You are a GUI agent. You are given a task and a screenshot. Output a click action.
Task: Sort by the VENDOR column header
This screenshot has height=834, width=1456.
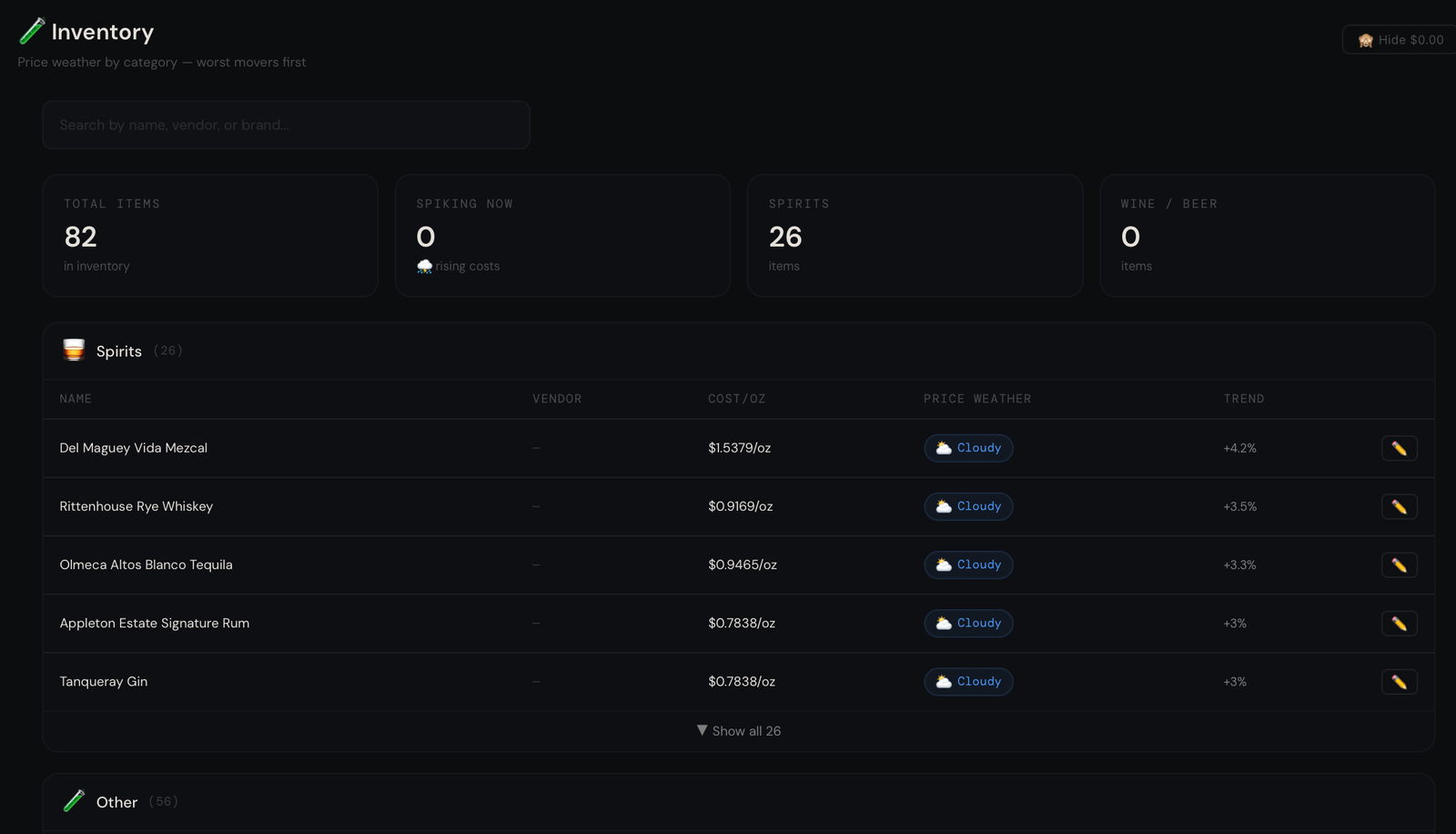tap(557, 399)
